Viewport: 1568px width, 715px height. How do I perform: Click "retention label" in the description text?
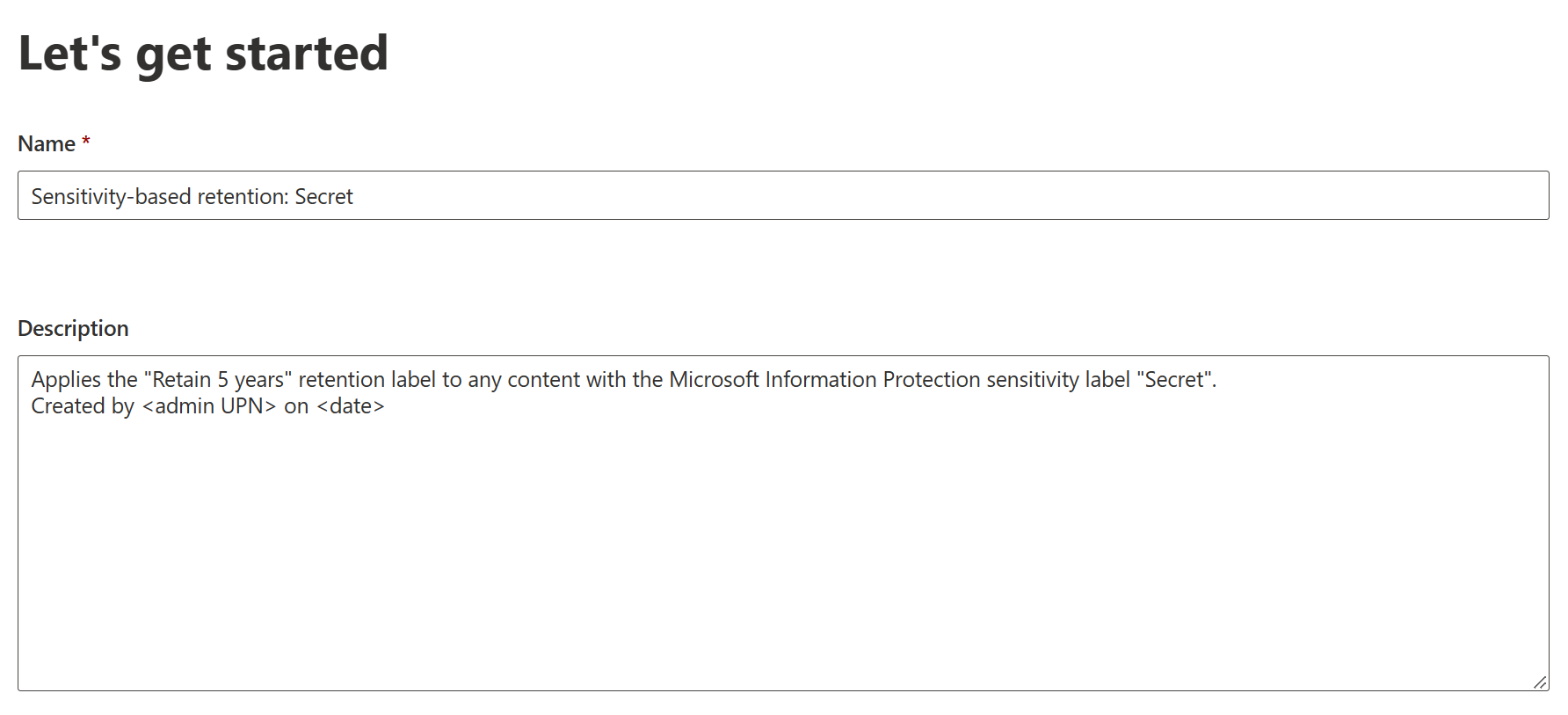tap(367, 380)
